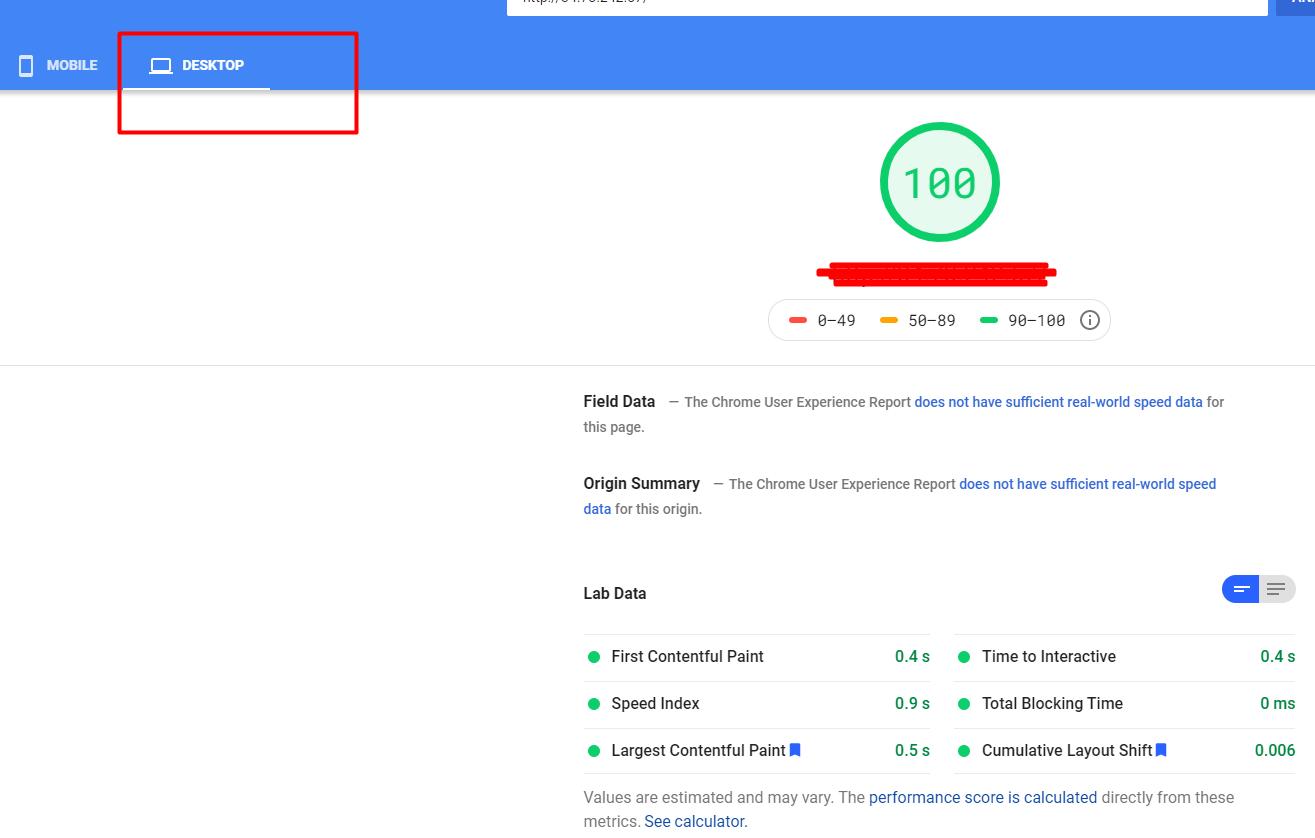This screenshot has height=838, width=1315.
Task: Click green status dot for Time to Interactive
Action: point(964,657)
